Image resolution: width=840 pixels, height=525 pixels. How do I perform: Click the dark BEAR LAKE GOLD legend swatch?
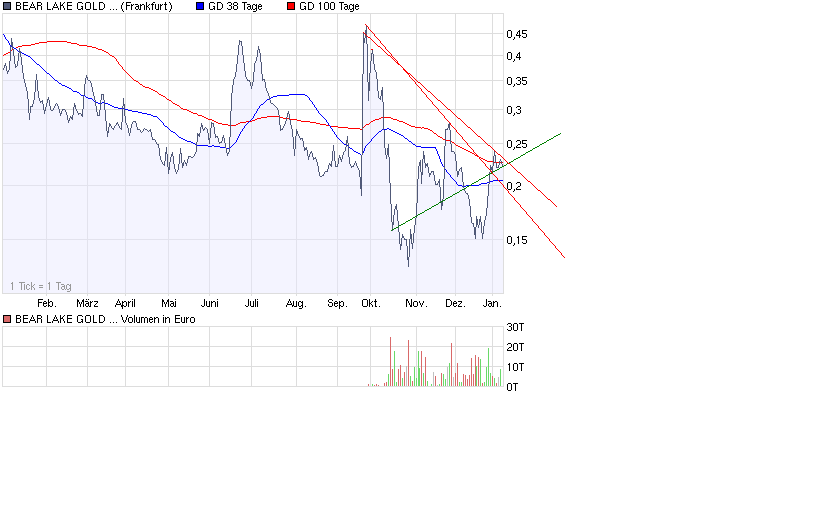pos(7,6)
